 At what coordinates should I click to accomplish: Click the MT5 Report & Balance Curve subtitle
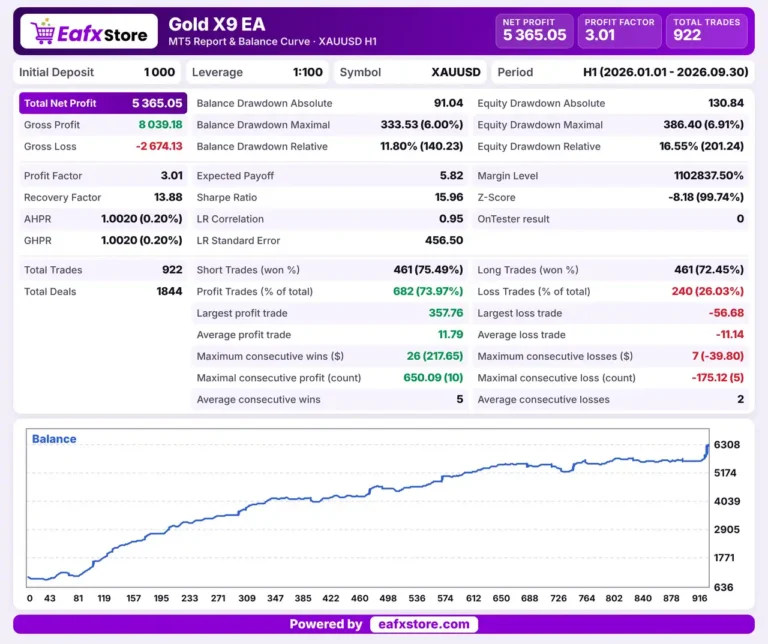click(272, 42)
